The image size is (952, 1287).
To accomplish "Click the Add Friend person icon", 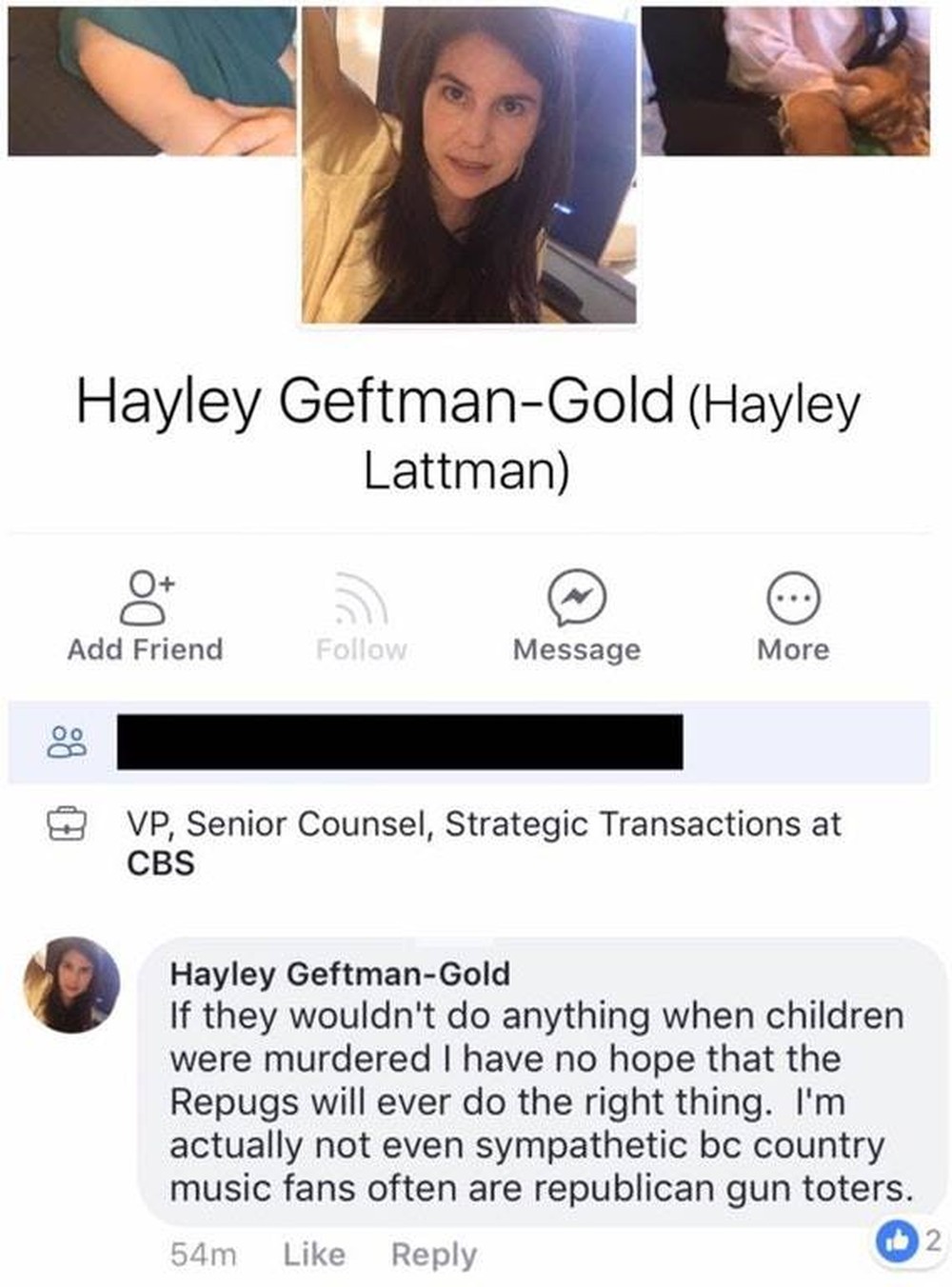I will (x=145, y=597).
